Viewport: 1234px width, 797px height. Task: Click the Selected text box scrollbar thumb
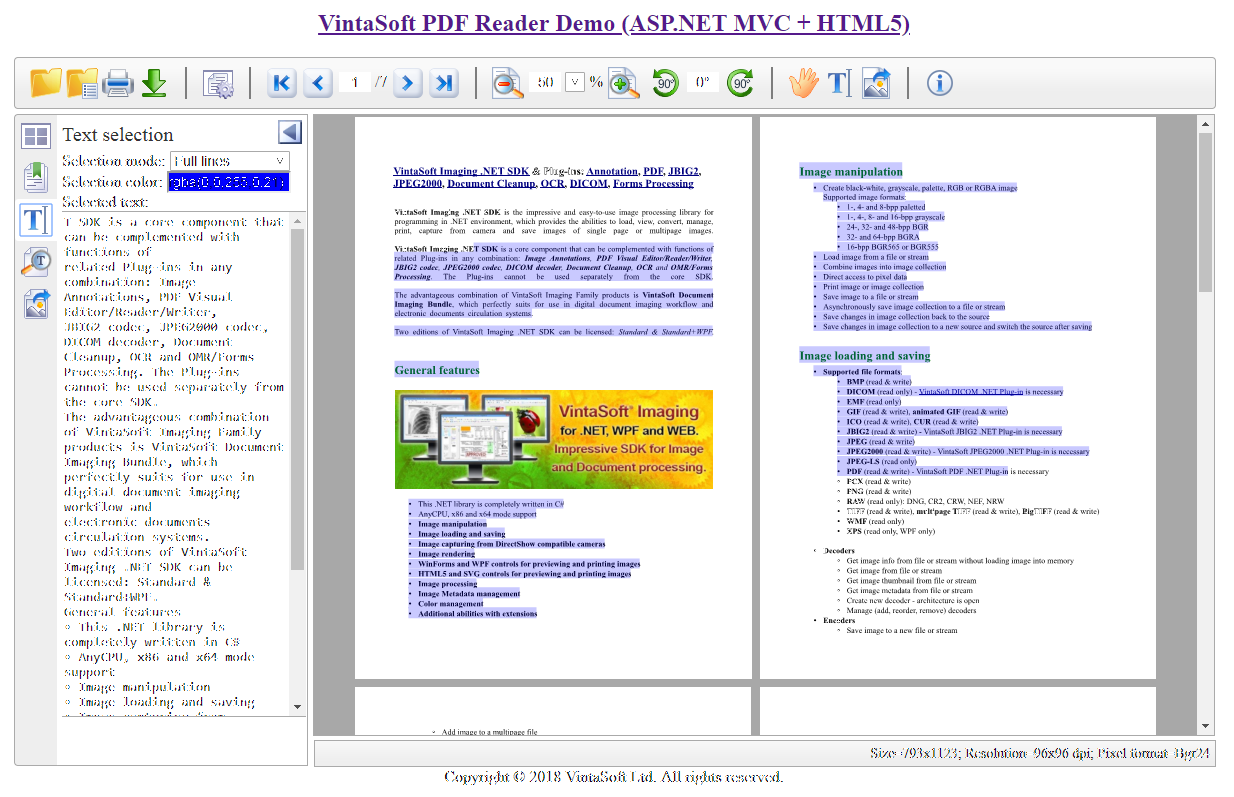pos(297,400)
